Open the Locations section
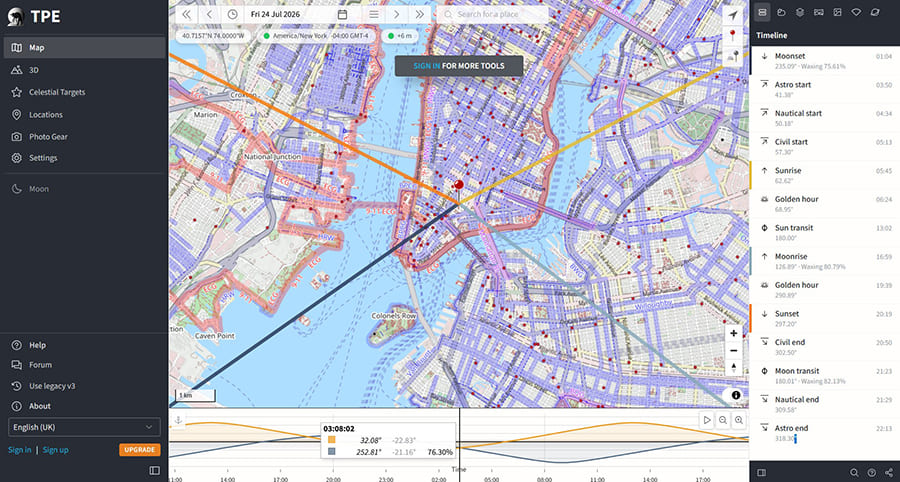The image size is (900, 482). (x=84, y=115)
